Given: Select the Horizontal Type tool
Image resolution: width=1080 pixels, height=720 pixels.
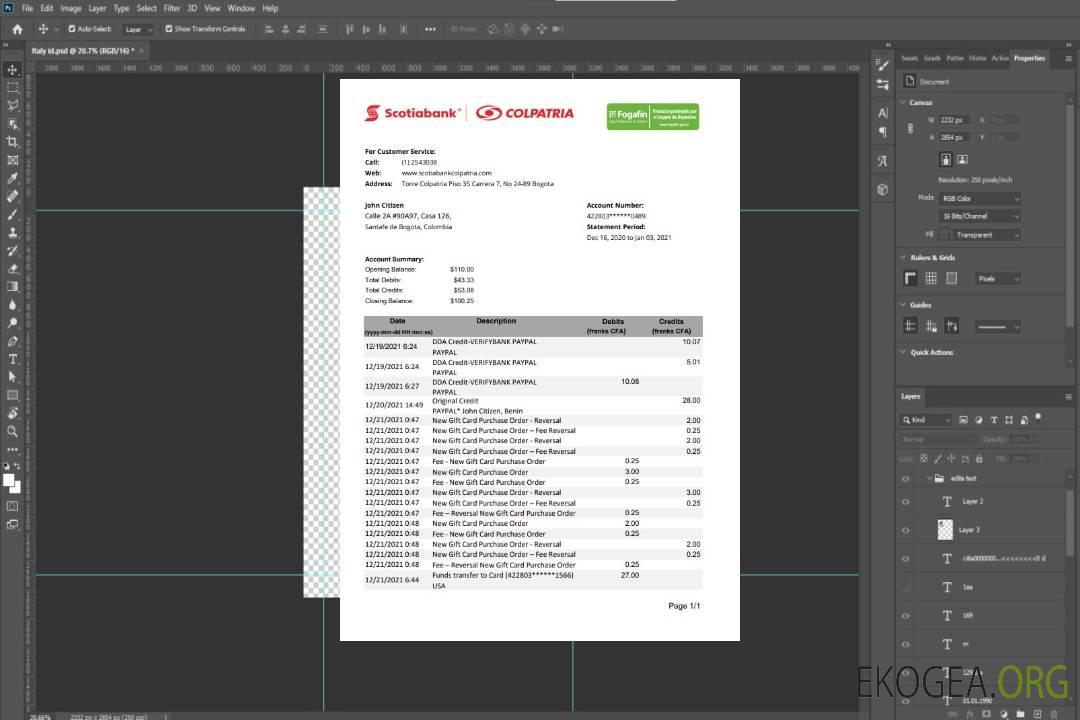Looking at the screenshot, I should (x=12, y=359).
